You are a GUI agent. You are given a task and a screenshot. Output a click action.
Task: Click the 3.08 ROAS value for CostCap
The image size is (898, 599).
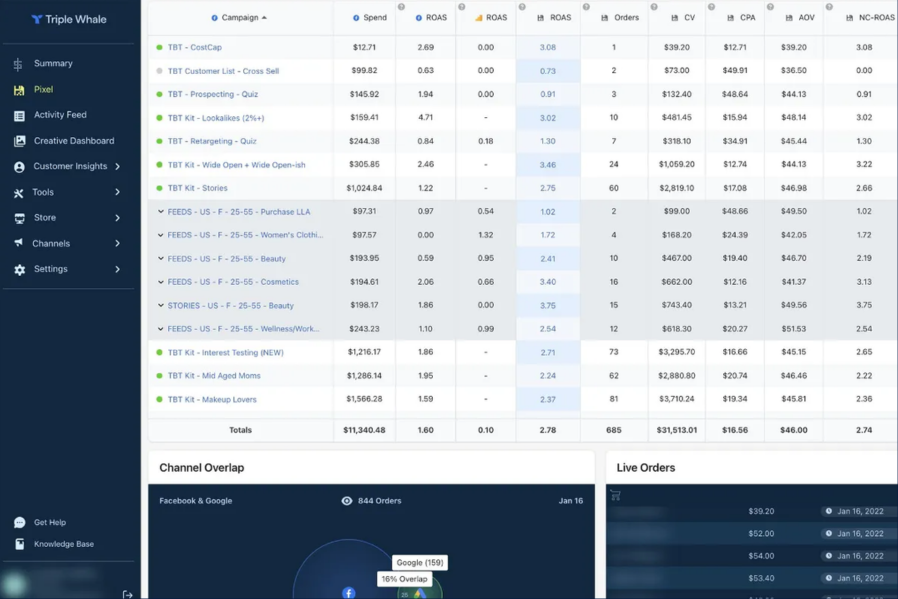[548, 48]
